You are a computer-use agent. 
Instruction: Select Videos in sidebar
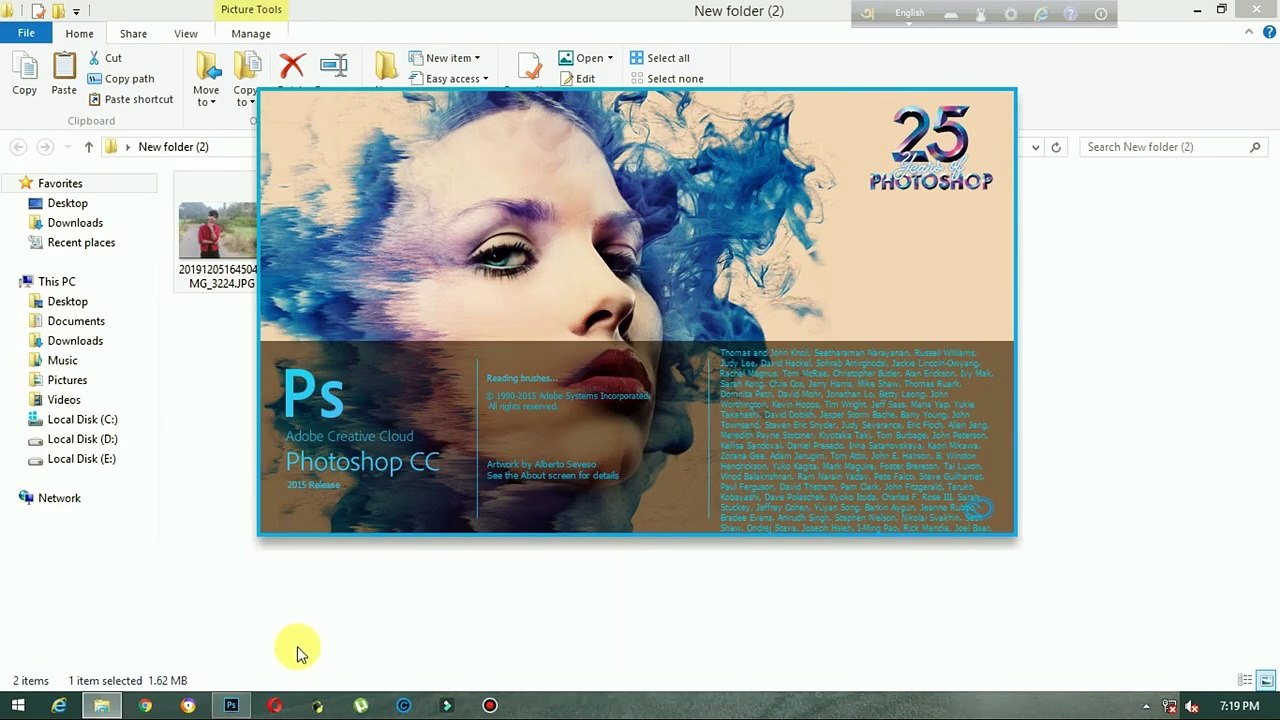click(64, 400)
